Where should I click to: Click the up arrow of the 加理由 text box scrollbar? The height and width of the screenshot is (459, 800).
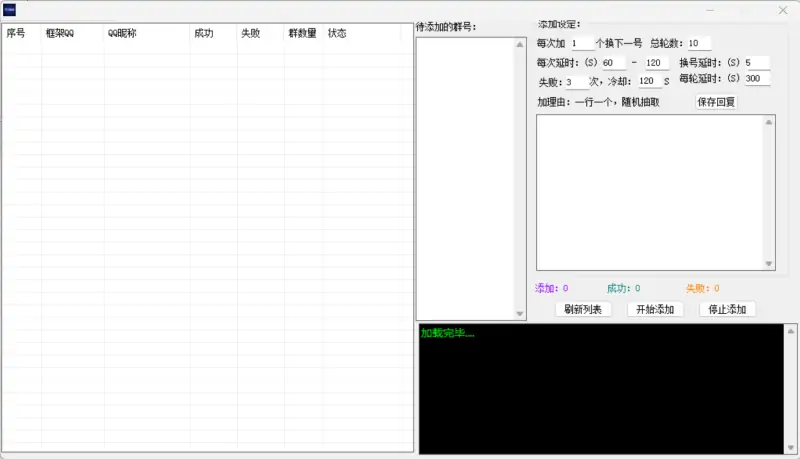point(769,123)
